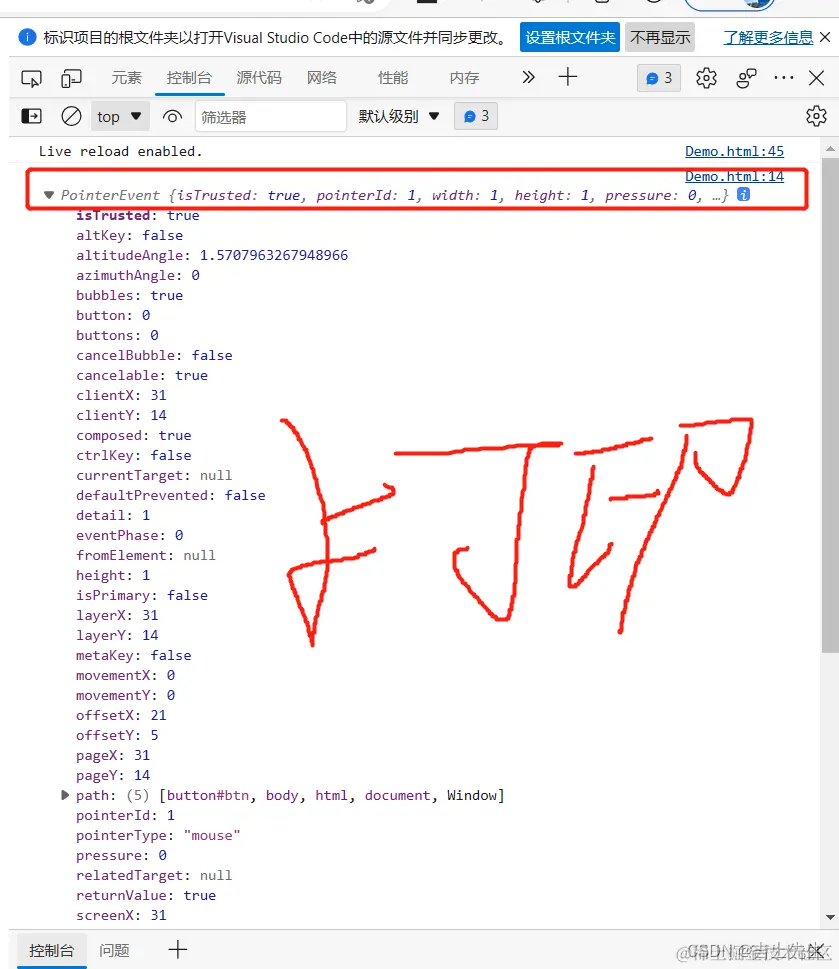Expand the path array triangle
Image resolution: width=839 pixels, height=969 pixels.
pyautogui.click(x=65, y=795)
